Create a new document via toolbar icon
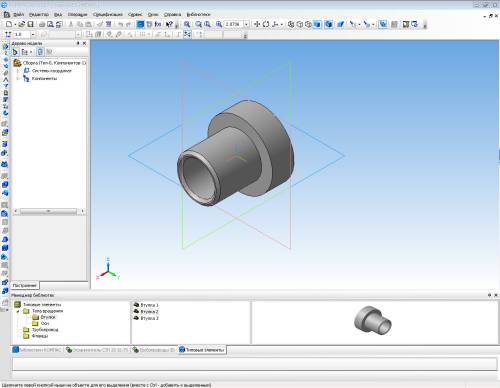500x388 pixels. tap(9, 24)
